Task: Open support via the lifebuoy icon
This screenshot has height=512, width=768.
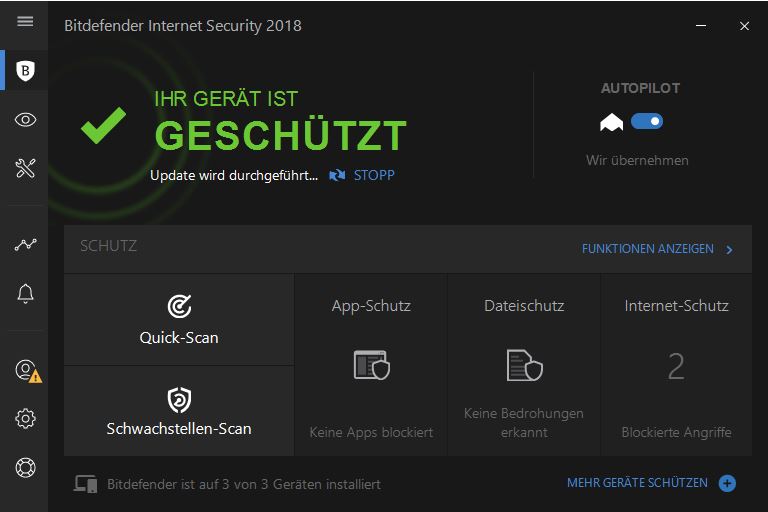Action: tap(26, 467)
